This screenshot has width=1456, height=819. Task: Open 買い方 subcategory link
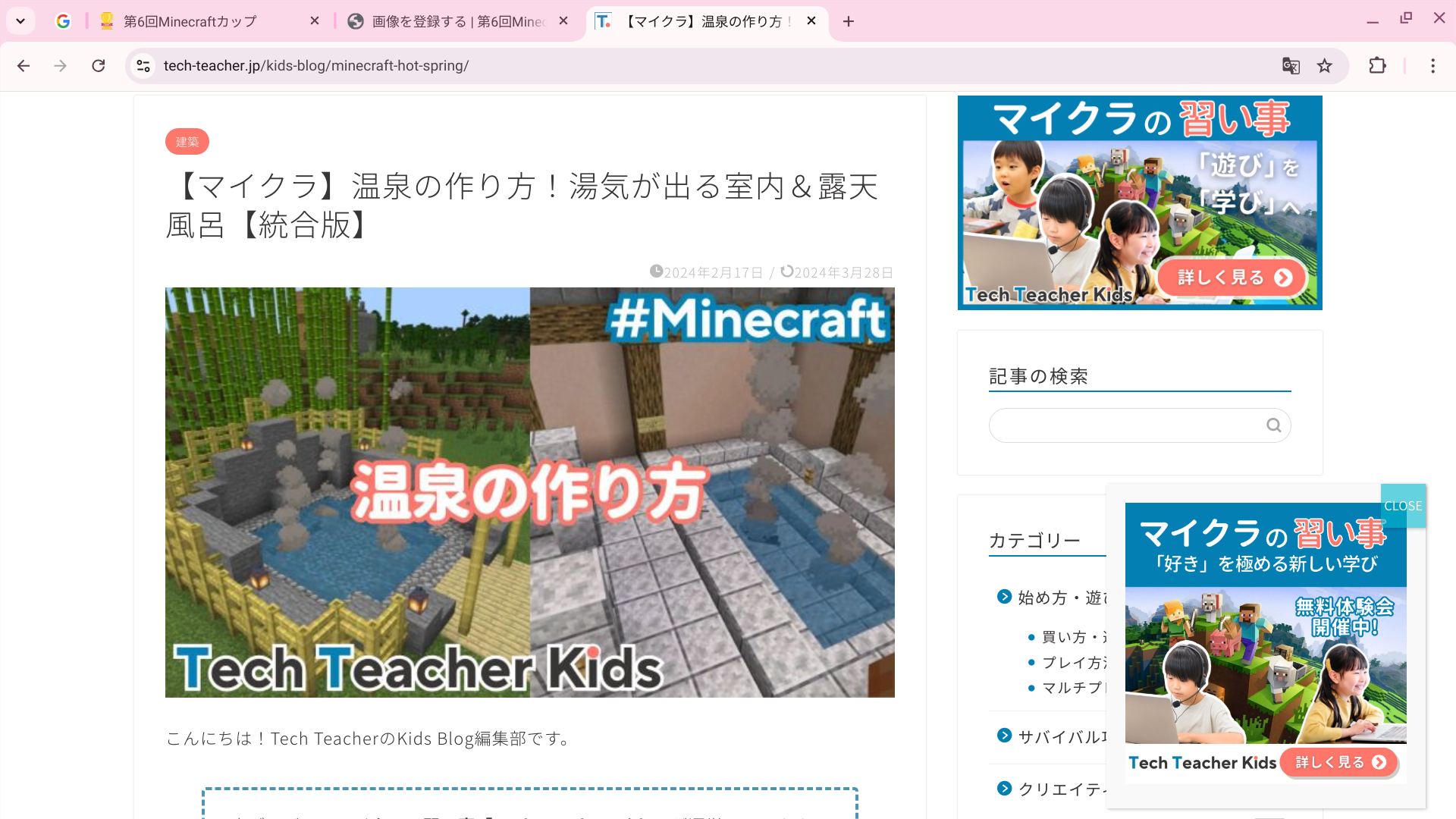click(1074, 637)
